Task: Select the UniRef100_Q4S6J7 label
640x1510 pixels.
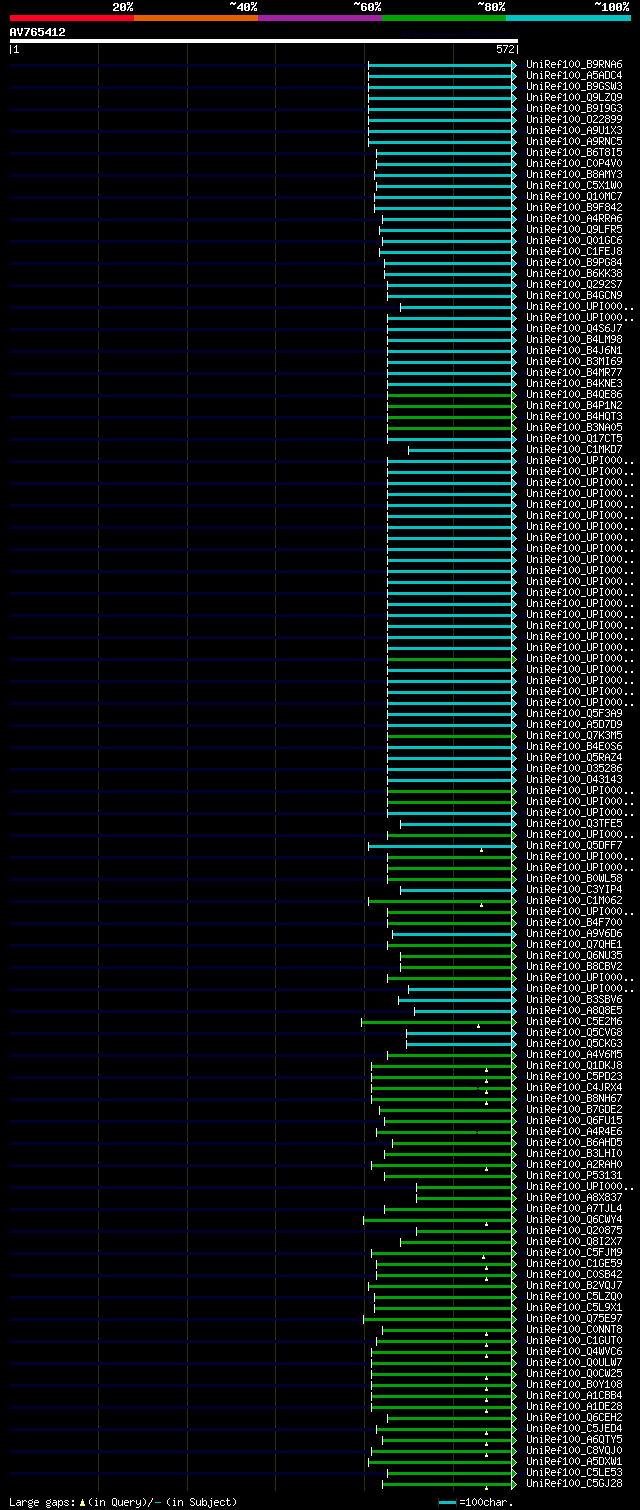Action: pos(574,329)
